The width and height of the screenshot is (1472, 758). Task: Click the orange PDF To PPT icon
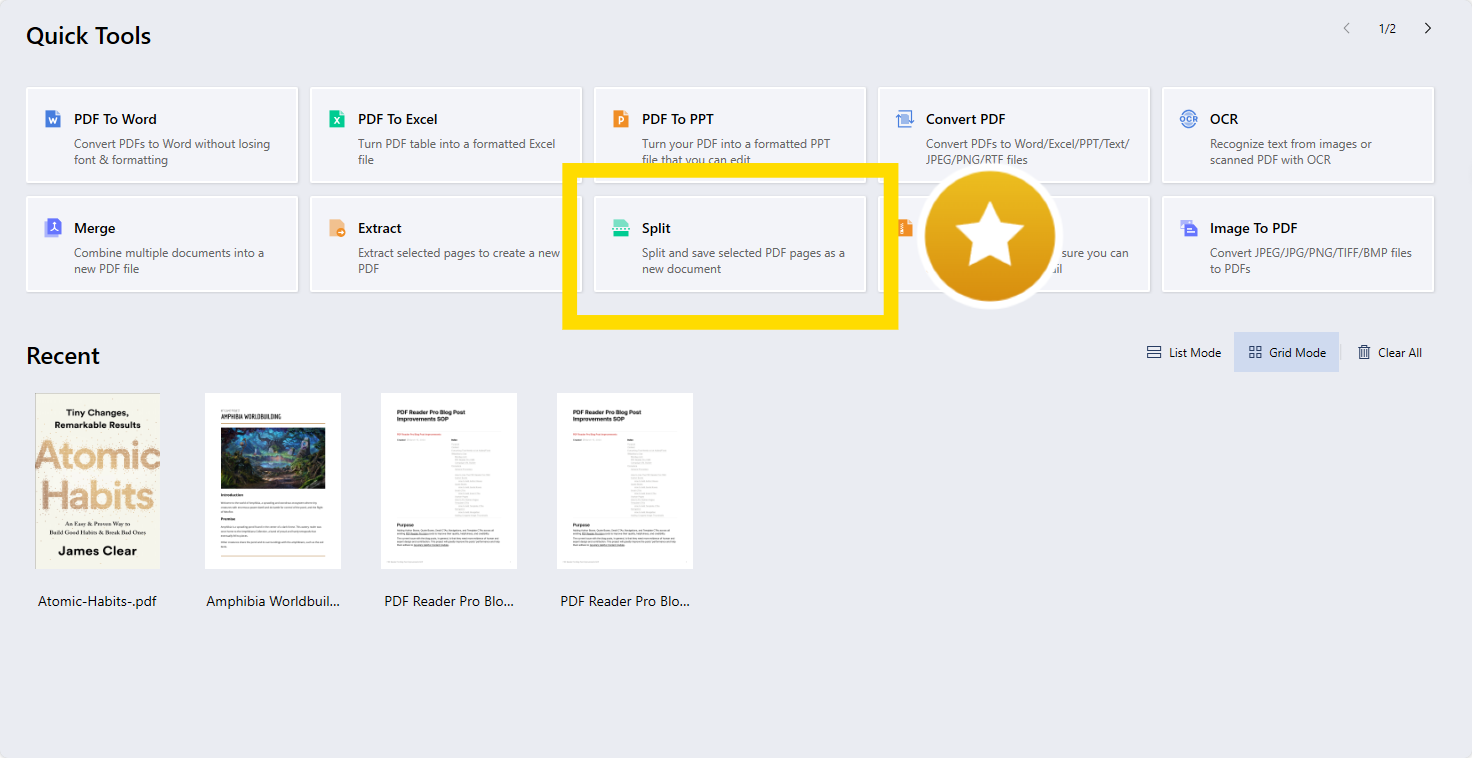[x=621, y=119]
